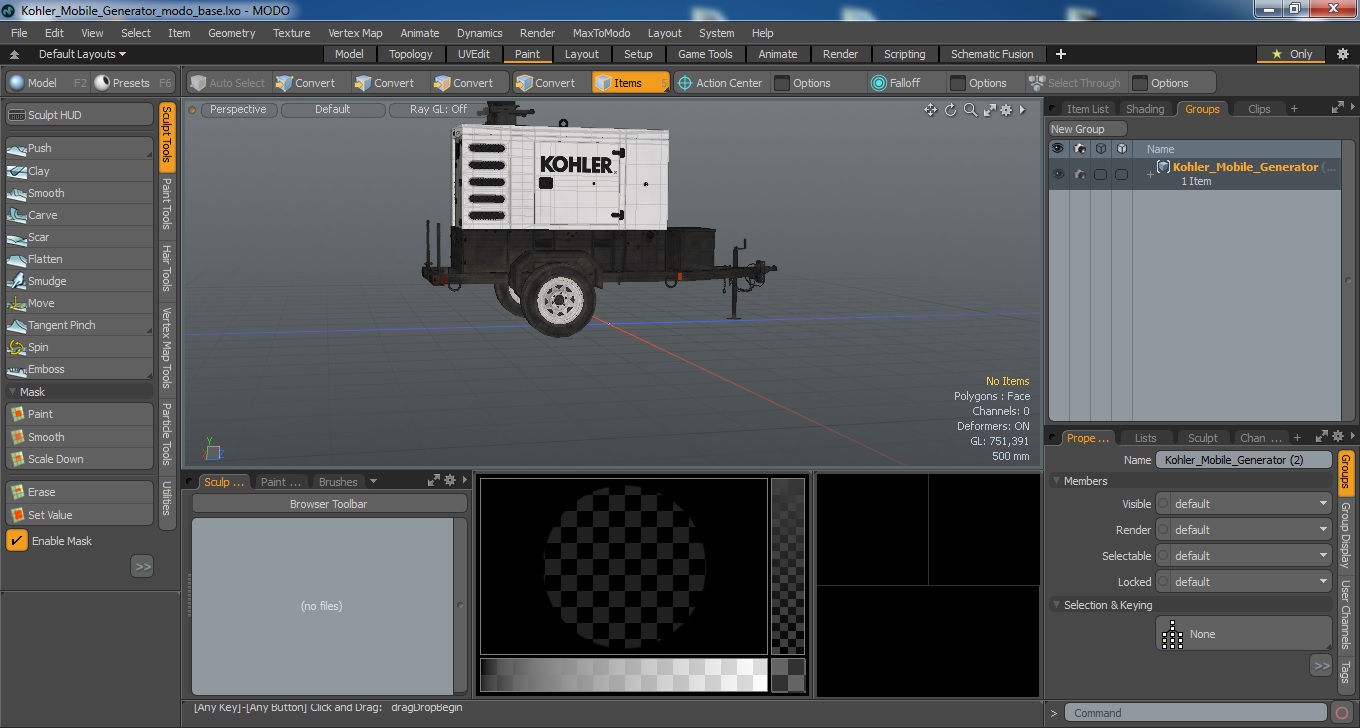
Task: Open the Locked dropdown in Members
Action: click(x=1244, y=582)
